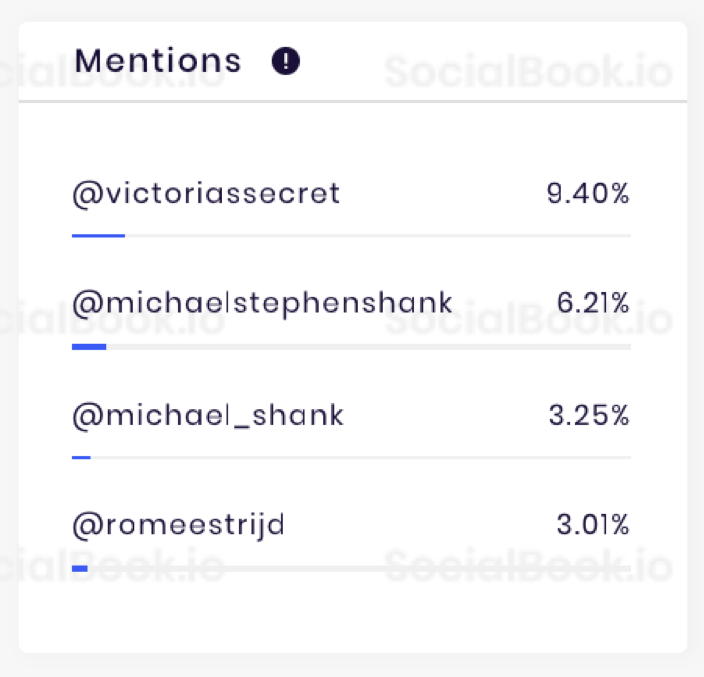The image size is (704, 677).
Task: Click the 3.25% percentage value
Action: point(589,415)
